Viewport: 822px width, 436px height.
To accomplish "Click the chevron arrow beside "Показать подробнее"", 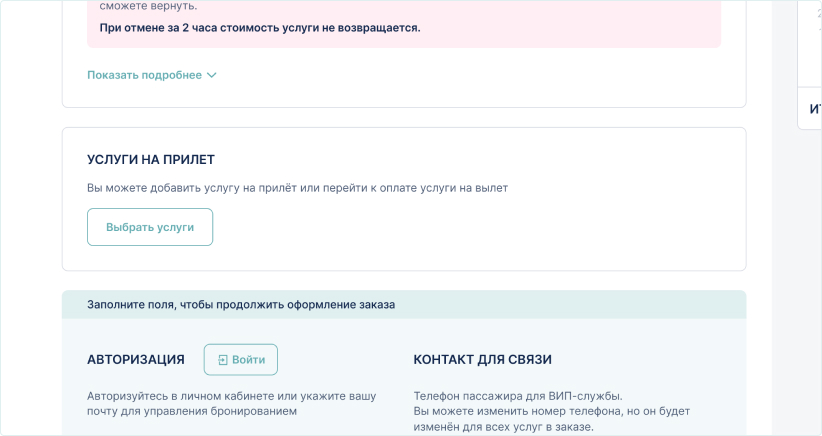I will (x=211, y=75).
